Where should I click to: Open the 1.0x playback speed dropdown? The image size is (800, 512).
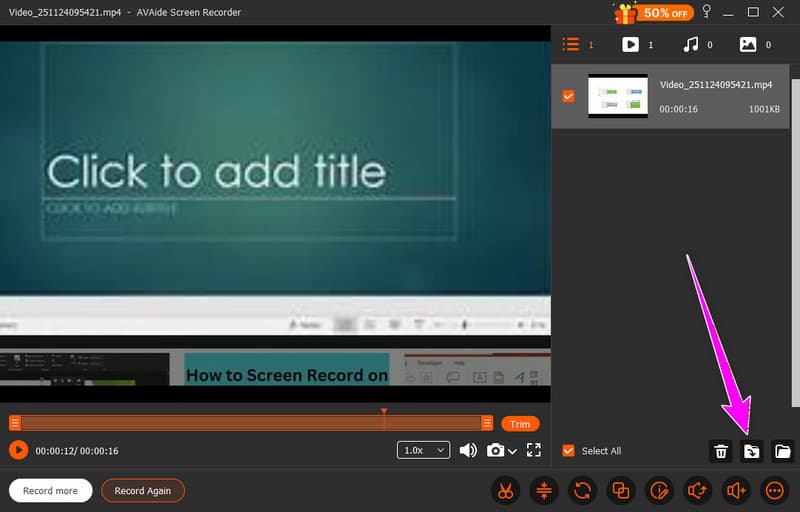424,450
